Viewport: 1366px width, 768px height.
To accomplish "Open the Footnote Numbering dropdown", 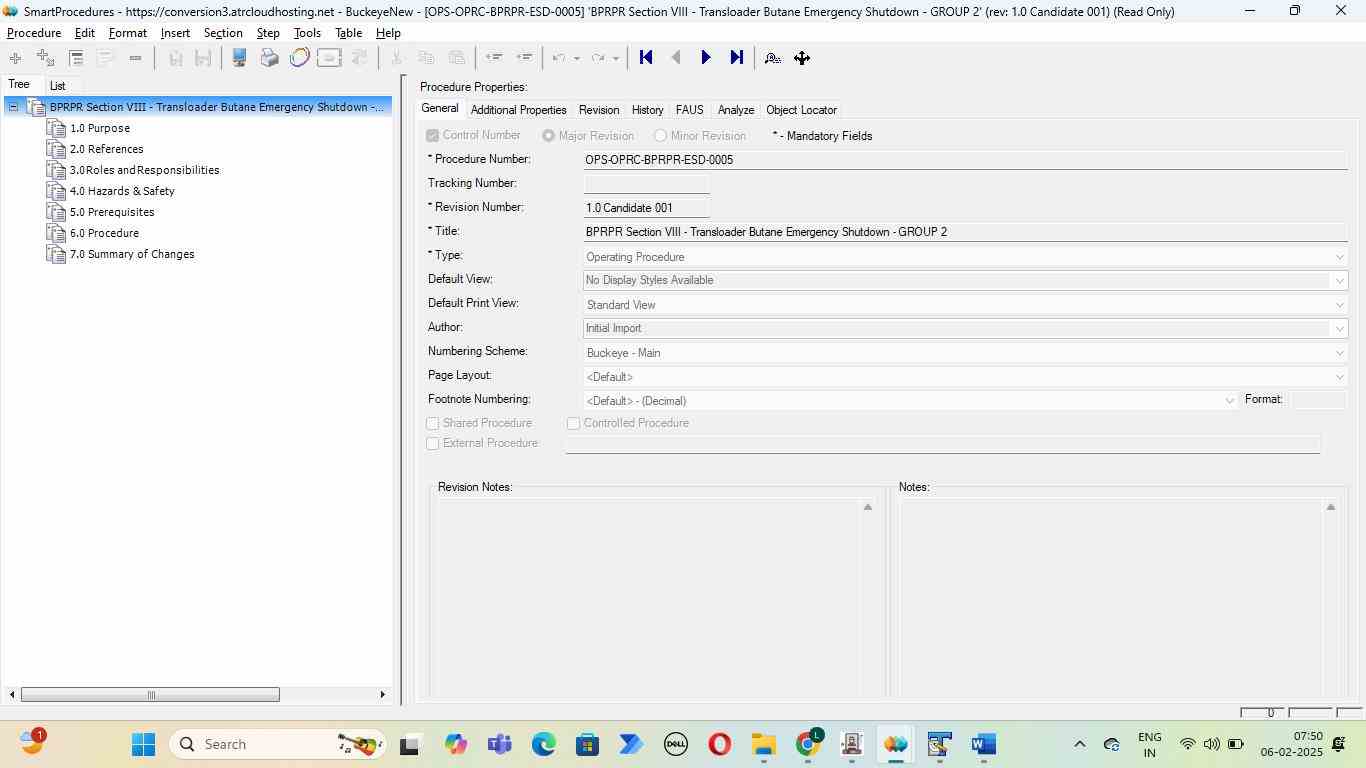I will point(1230,401).
